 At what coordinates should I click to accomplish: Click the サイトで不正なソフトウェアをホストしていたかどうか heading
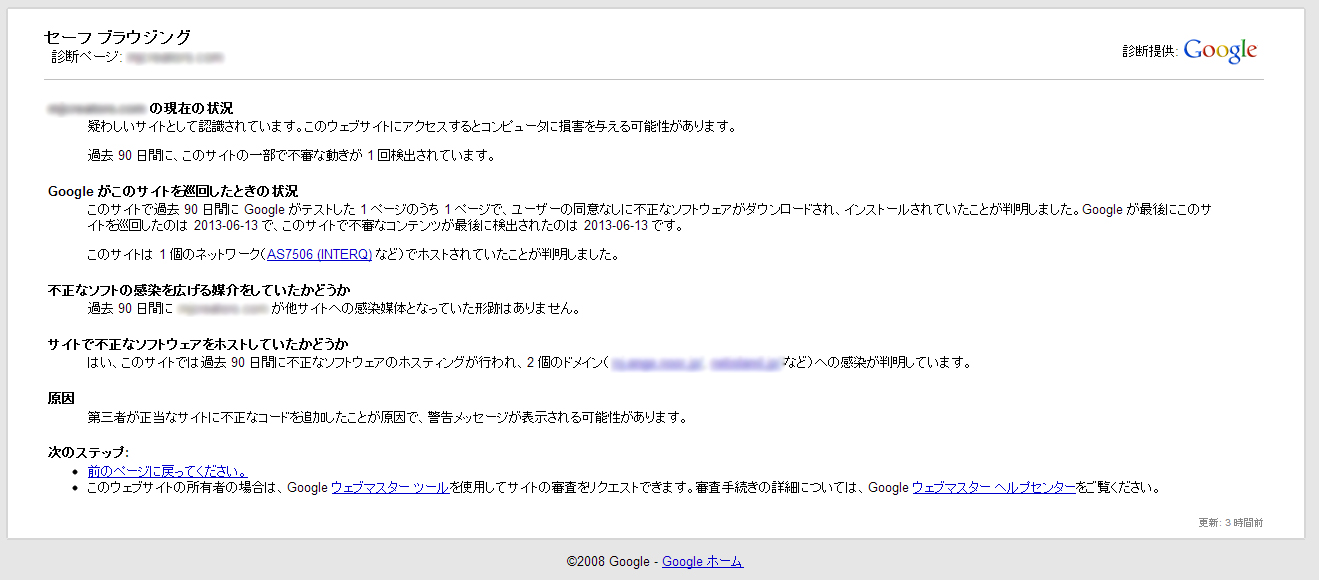(197, 344)
